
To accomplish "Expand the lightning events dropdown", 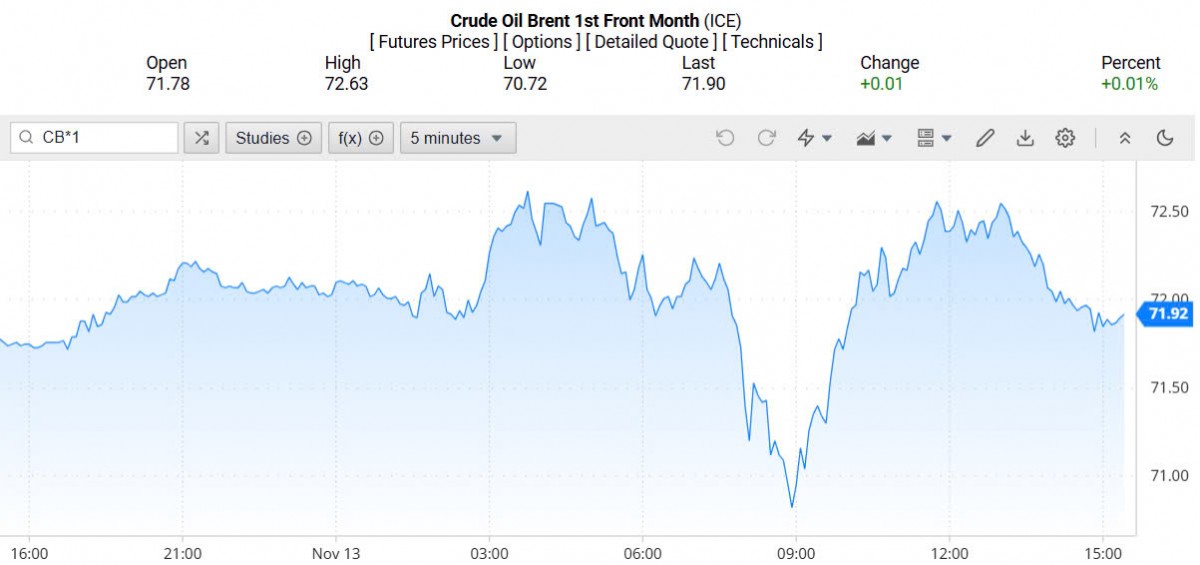I will click(x=814, y=138).
